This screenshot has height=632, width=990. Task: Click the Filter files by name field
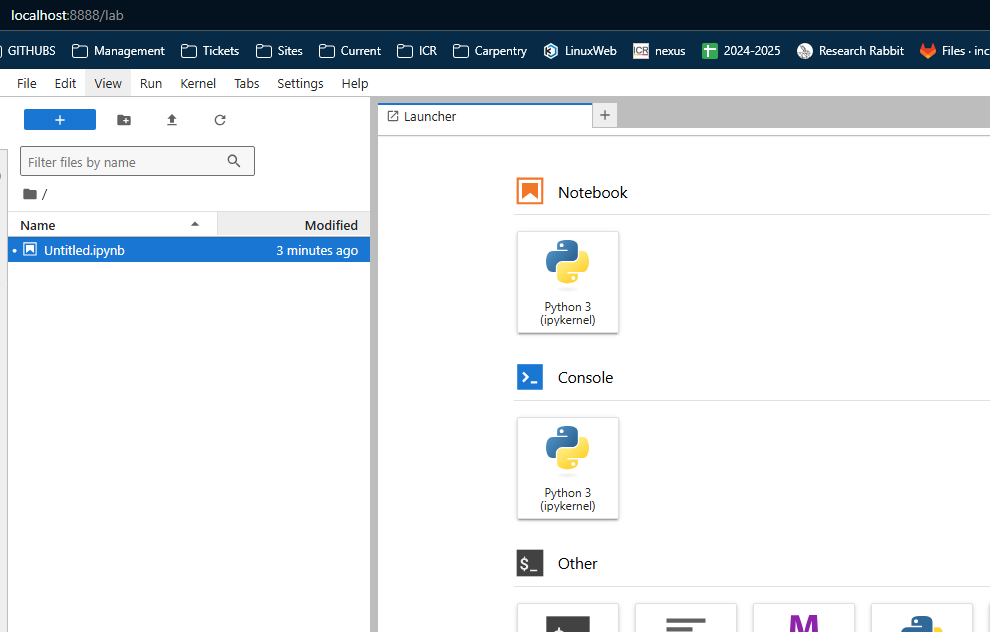137,162
